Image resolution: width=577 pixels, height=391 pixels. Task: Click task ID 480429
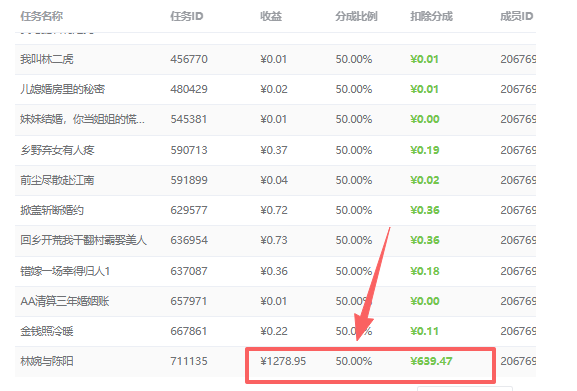click(x=189, y=89)
